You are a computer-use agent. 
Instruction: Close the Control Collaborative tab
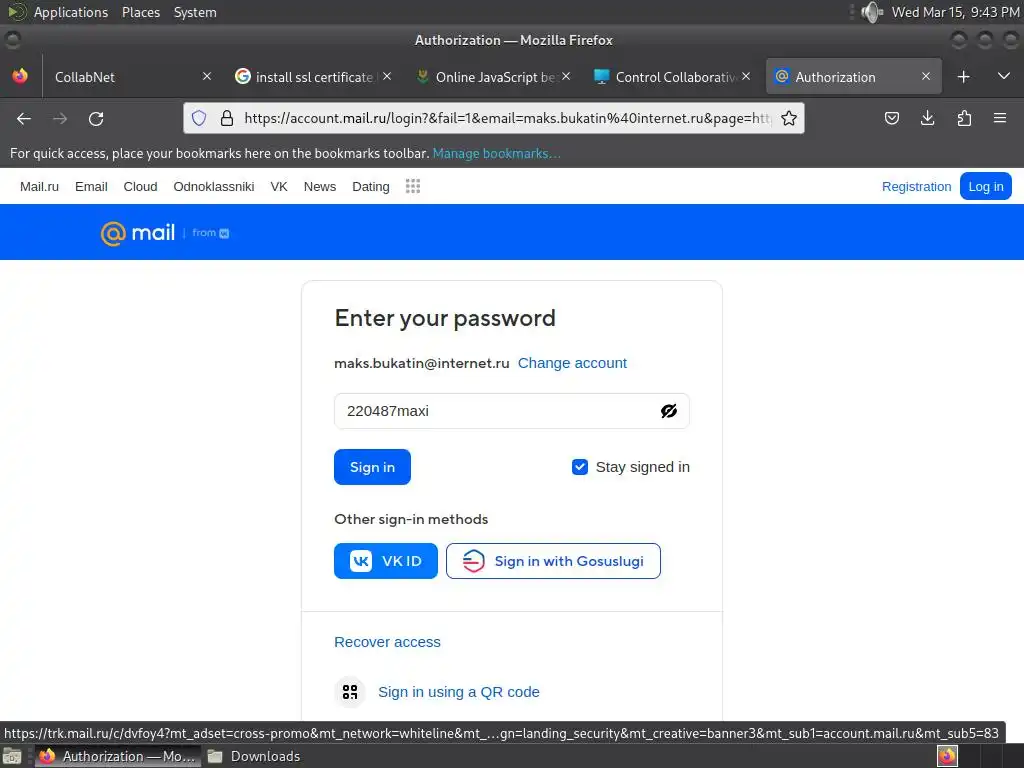coord(746,76)
